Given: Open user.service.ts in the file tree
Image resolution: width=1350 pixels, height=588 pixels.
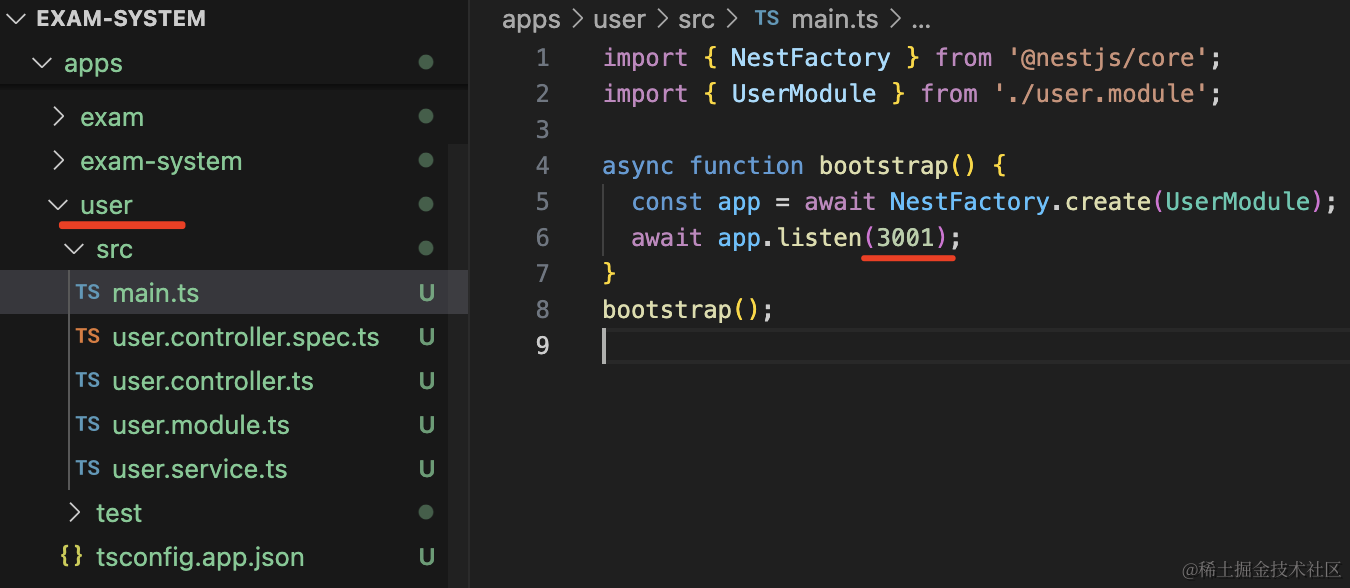Looking at the screenshot, I should pos(199,469).
